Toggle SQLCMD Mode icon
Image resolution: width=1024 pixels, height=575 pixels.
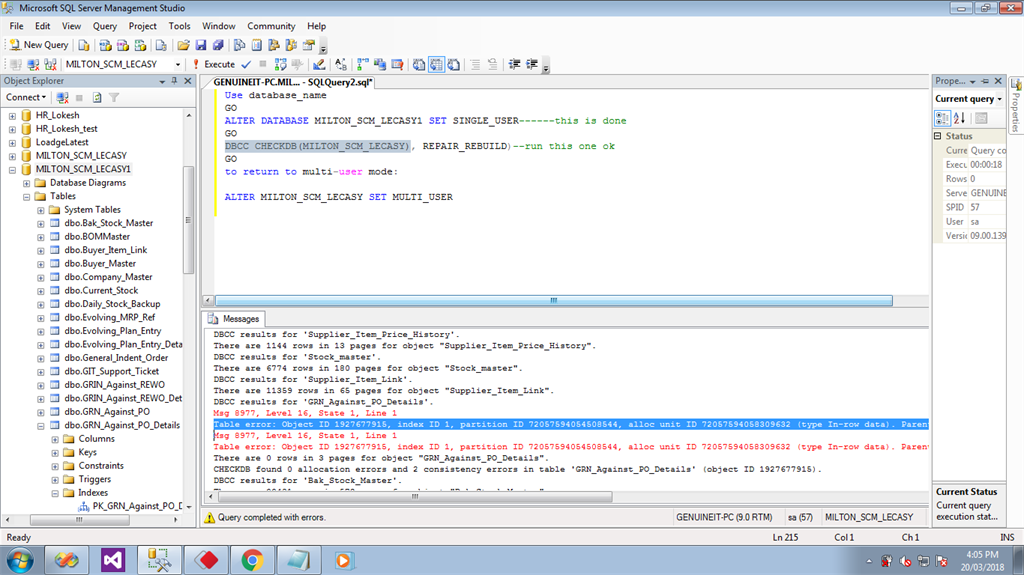pyautogui.click(x=397, y=64)
